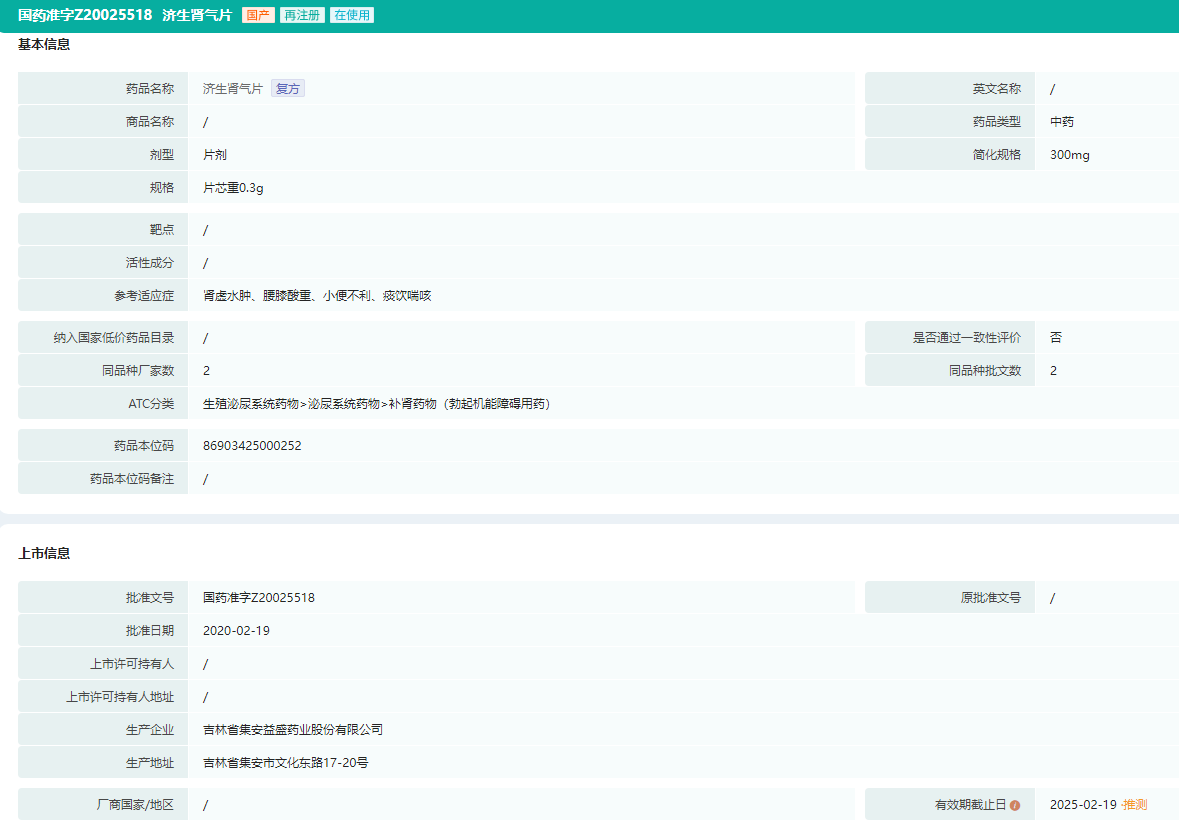Click the approval date 2020-02-19
This screenshot has height=825, width=1179.
click(x=236, y=631)
